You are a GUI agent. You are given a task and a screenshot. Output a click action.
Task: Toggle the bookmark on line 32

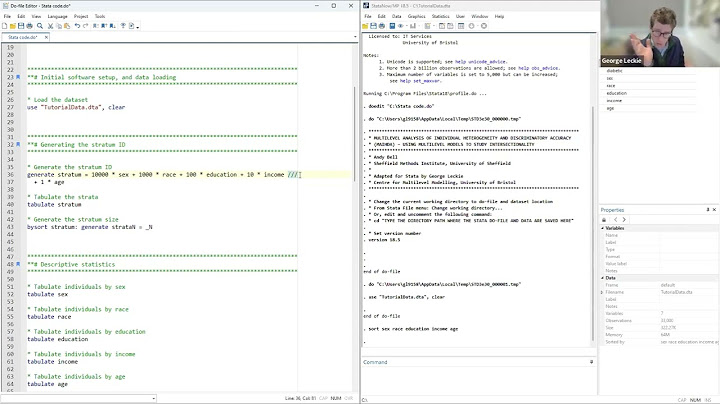click(x=18, y=144)
